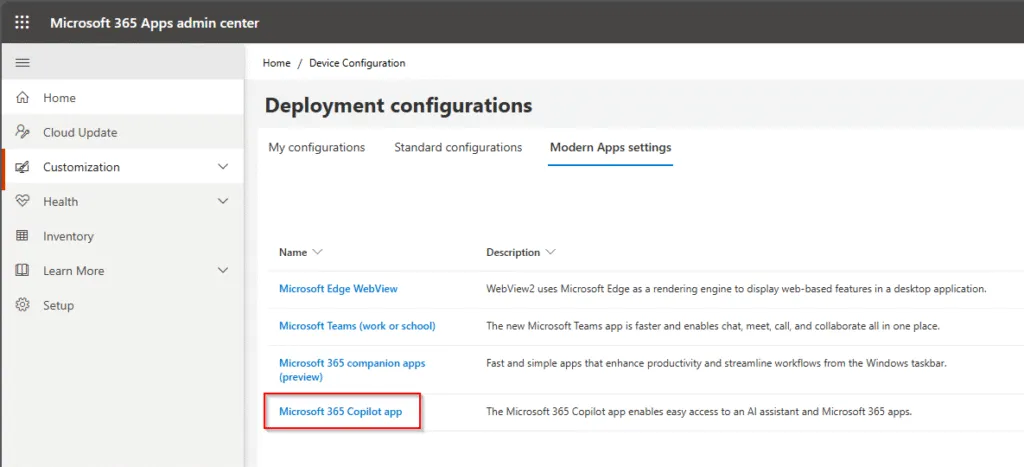1024x467 pixels.
Task: Switch to Standard configurations tab
Action: click(x=458, y=148)
